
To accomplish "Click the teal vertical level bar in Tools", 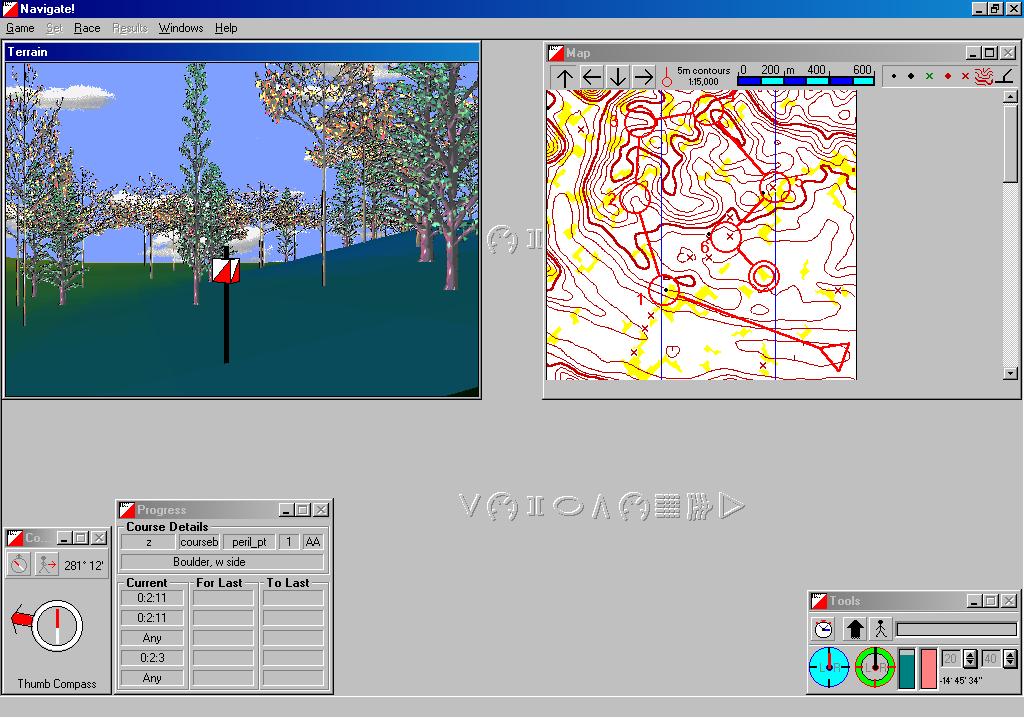I will tap(907, 669).
